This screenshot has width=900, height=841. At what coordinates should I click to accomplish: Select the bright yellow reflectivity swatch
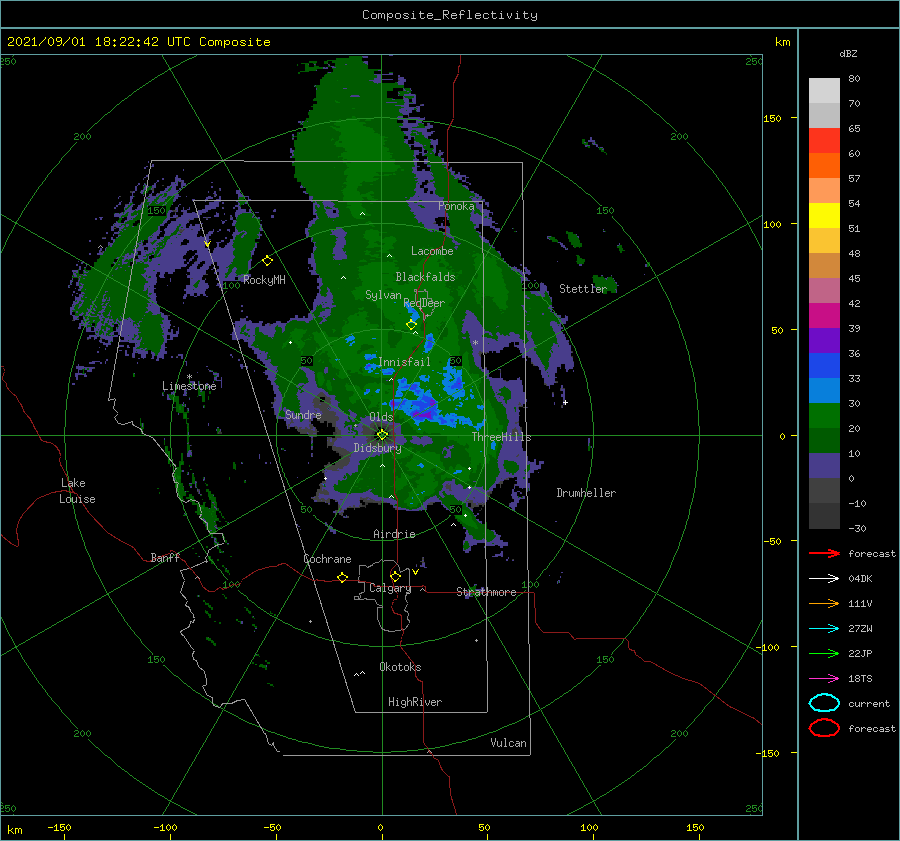[824, 215]
